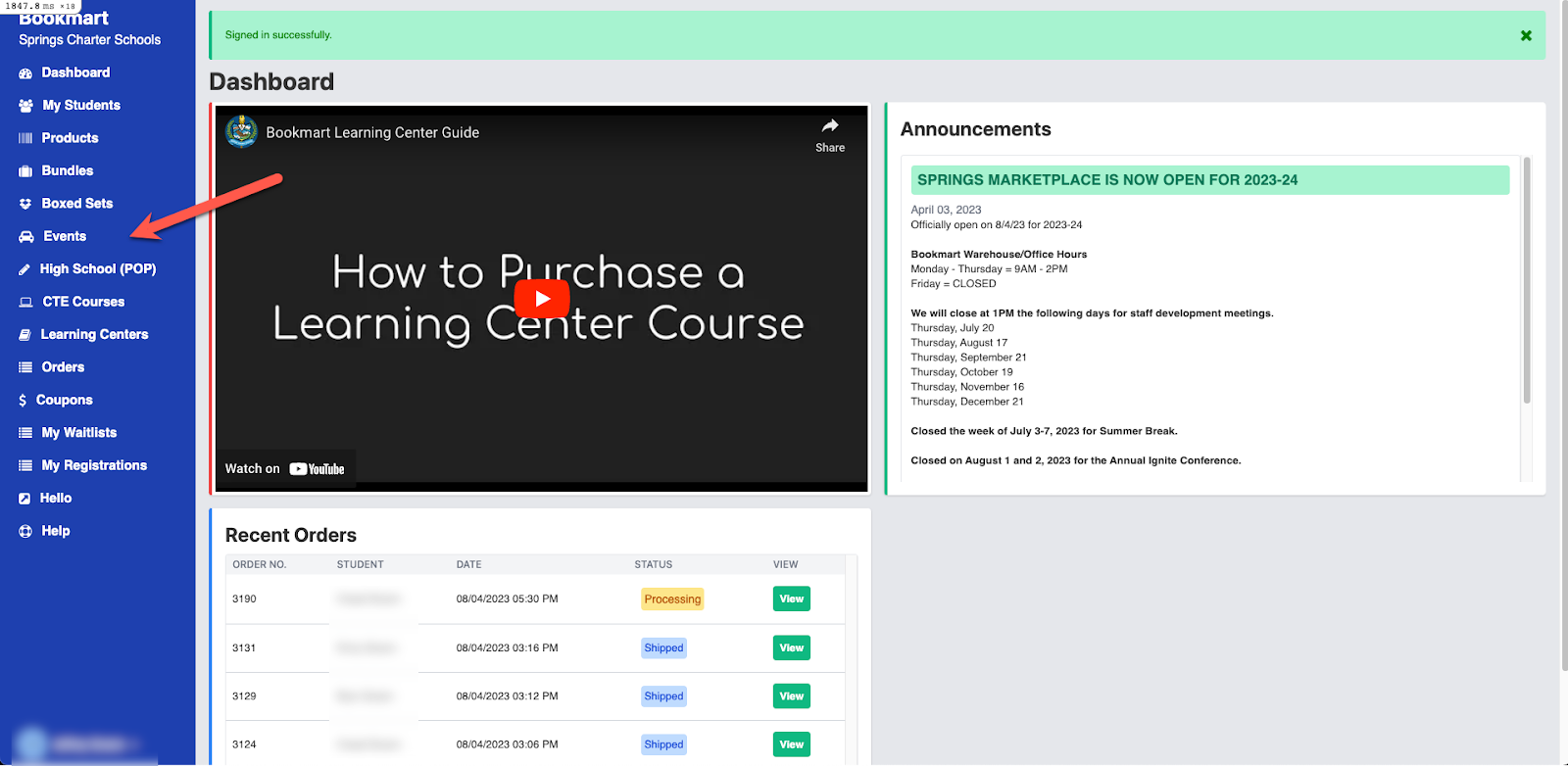The height and width of the screenshot is (766, 1568).
Task: Click the Processing status badge for order 3190
Action: (672, 599)
